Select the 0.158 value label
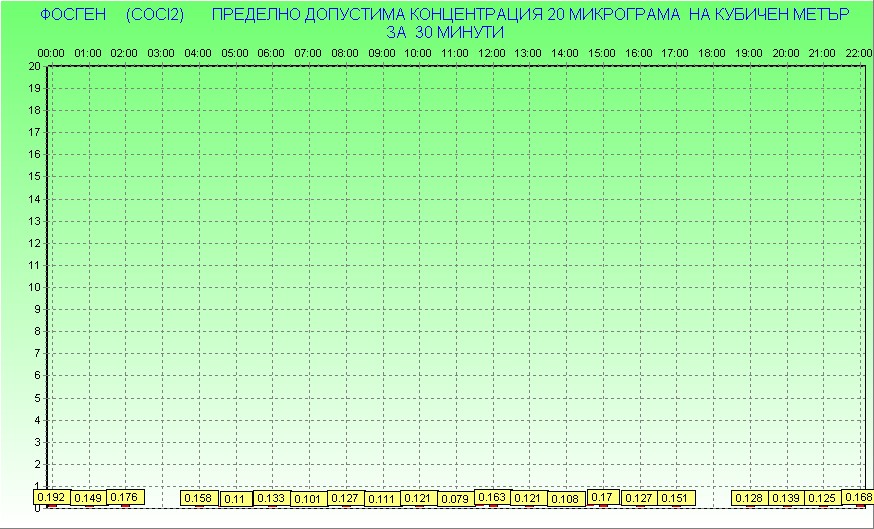Screen dimensions: 874x529 point(199,498)
